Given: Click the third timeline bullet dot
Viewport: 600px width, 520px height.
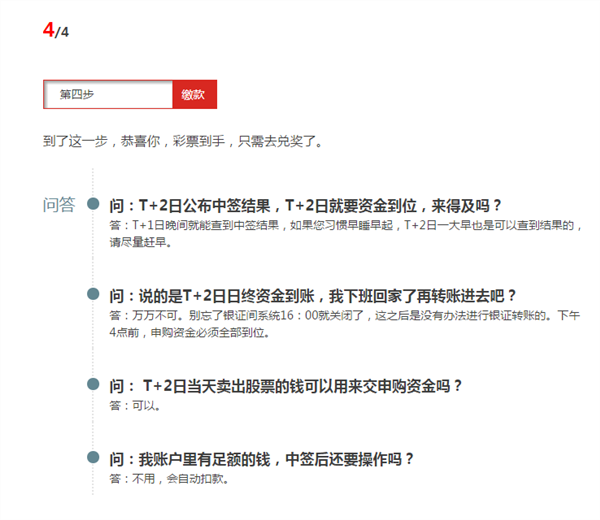Looking at the screenshot, I should point(93,384).
